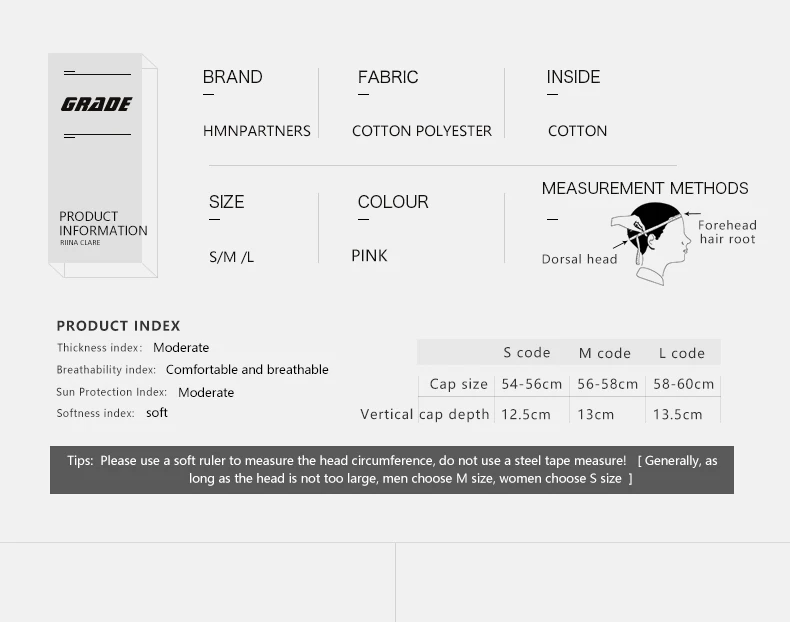This screenshot has height=622, width=790.
Task: Select the Moderate value beside Sun Protection
Action: pyautogui.click(x=206, y=392)
